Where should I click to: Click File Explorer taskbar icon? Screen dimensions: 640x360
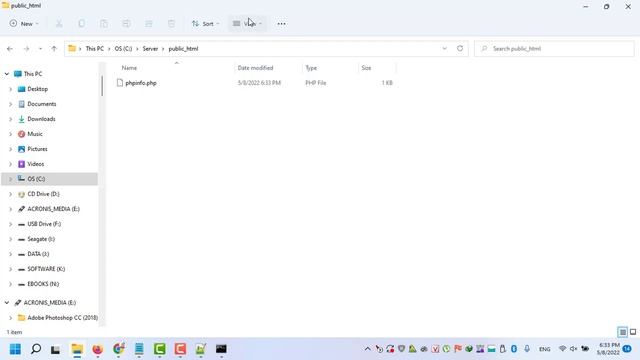point(77,349)
